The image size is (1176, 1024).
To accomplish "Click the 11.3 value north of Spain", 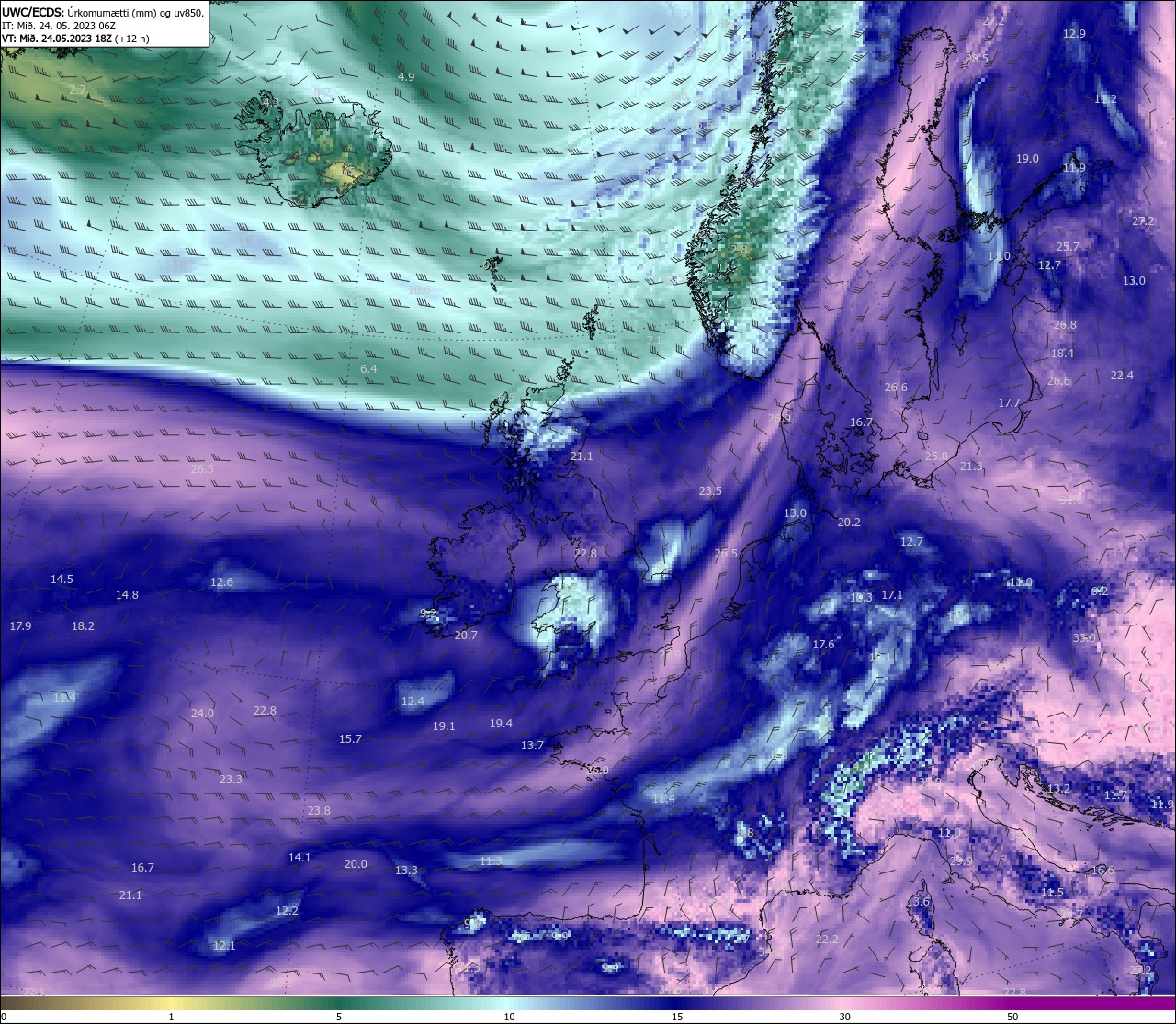I will pos(491,861).
